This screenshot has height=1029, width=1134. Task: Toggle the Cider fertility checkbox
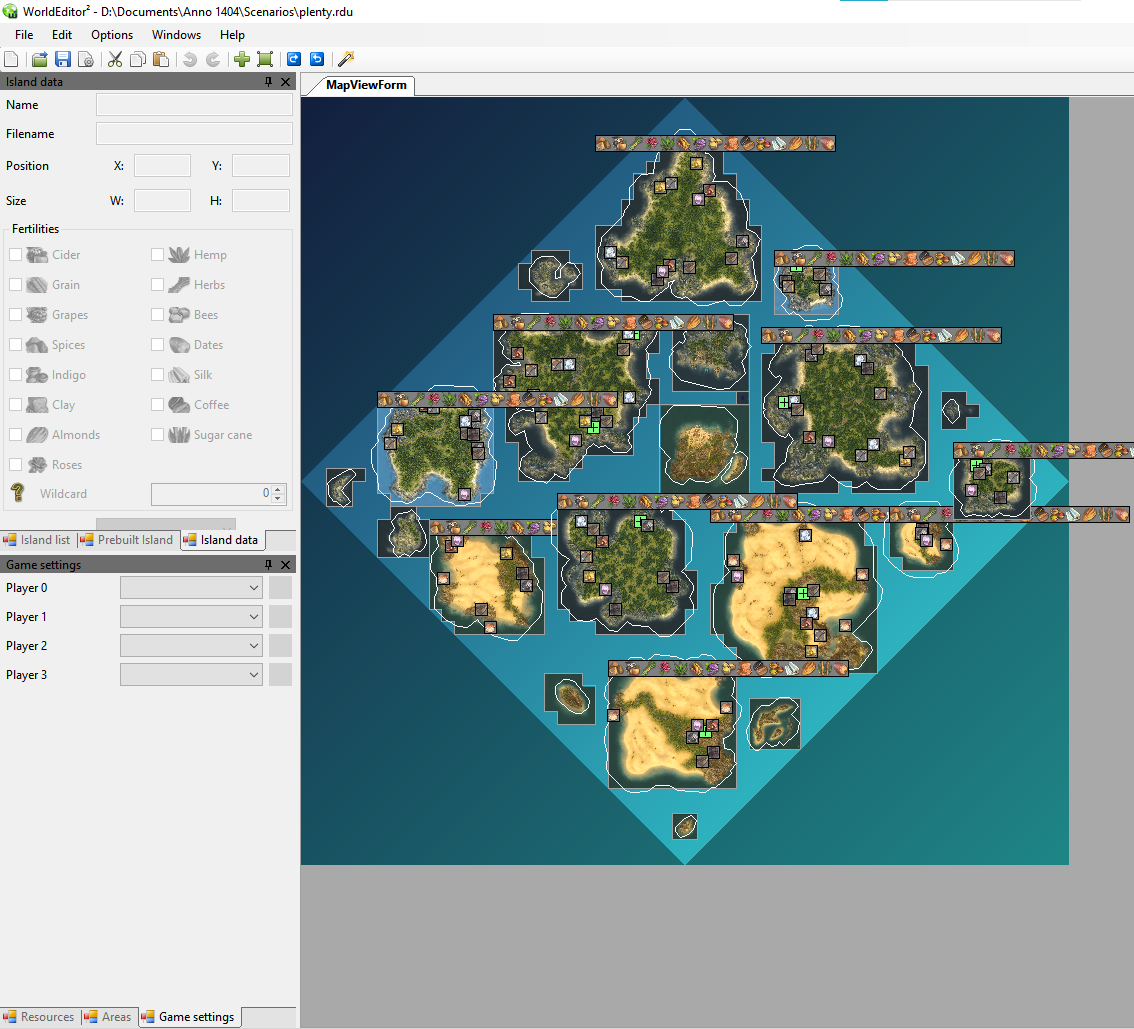coord(15,255)
